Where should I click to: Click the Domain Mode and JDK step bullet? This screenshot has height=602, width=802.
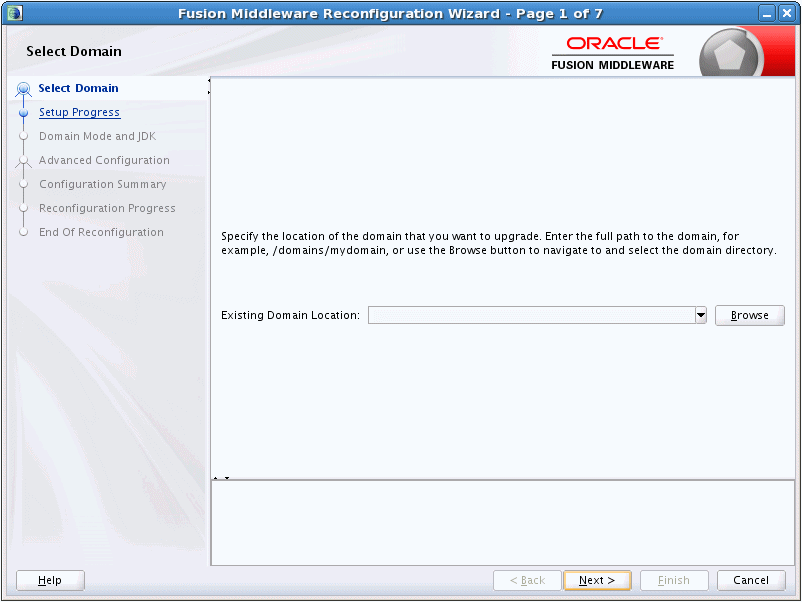tap(24, 137)
